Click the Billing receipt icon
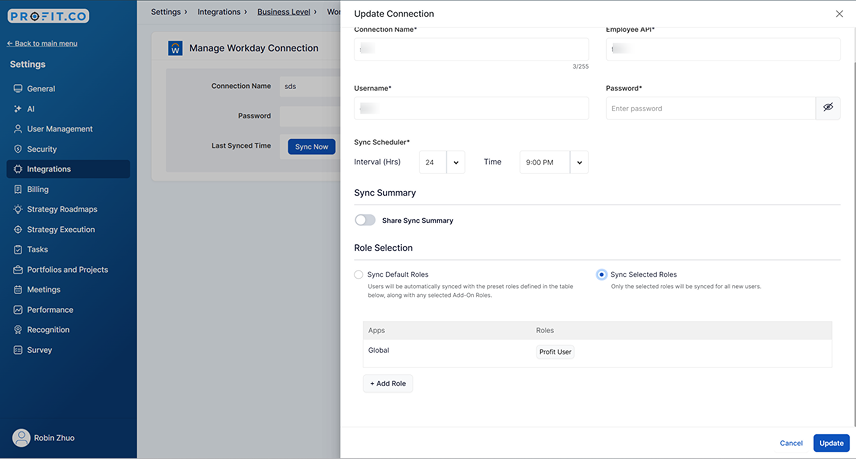This screenshot has width=856, height=459. 18,189
